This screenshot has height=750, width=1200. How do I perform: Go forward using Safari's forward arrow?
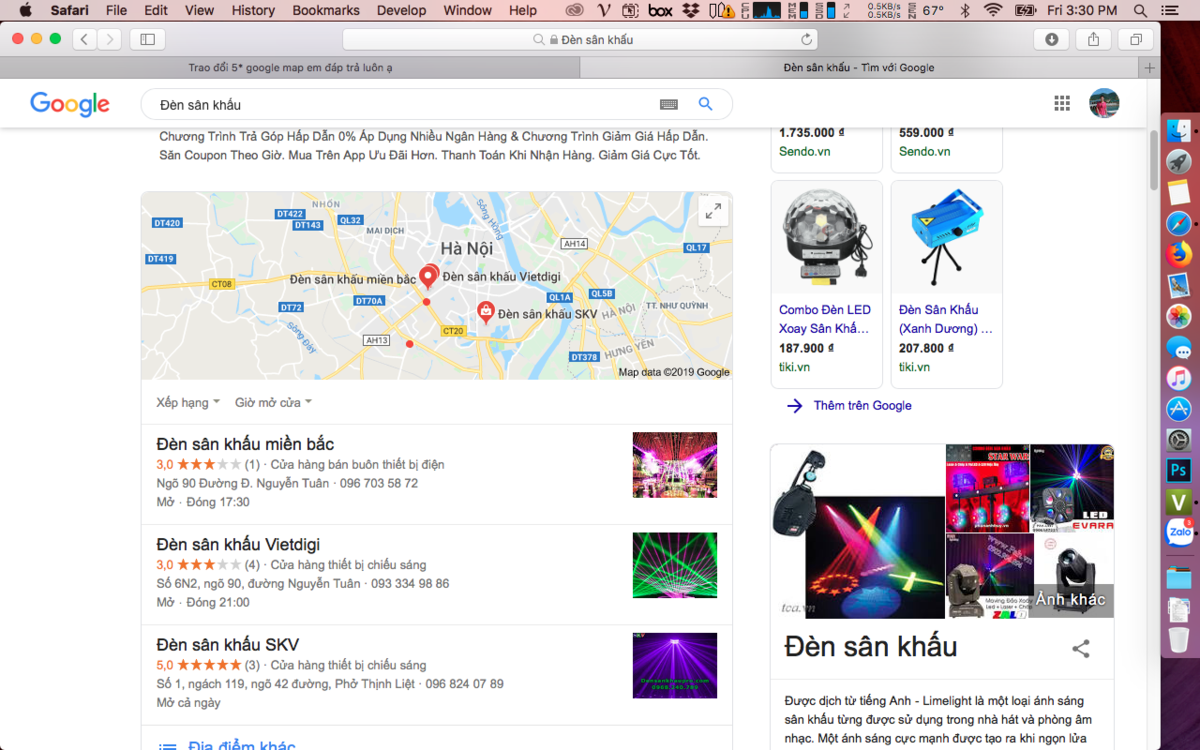110,39
